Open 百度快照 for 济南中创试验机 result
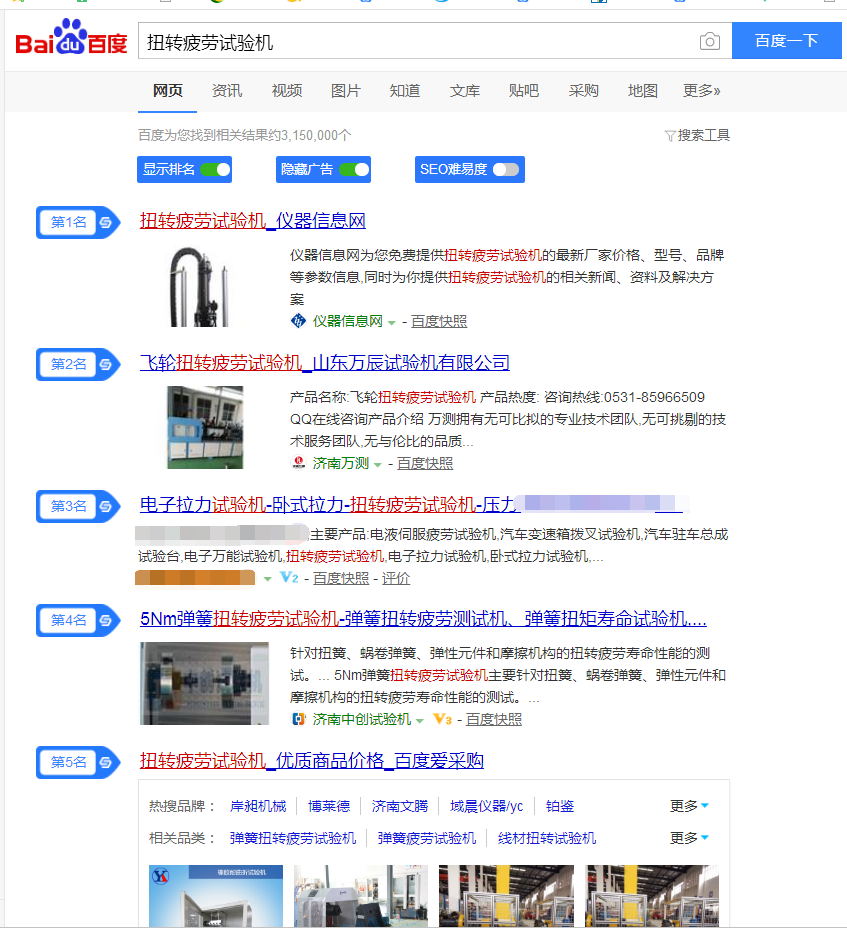This screenshot has width=847, height=931. pyautogui.click(x=493, y=720)
